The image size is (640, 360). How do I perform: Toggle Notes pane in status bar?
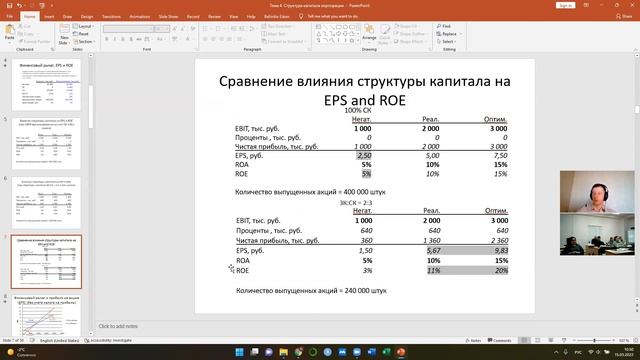[x=473, y=340]
